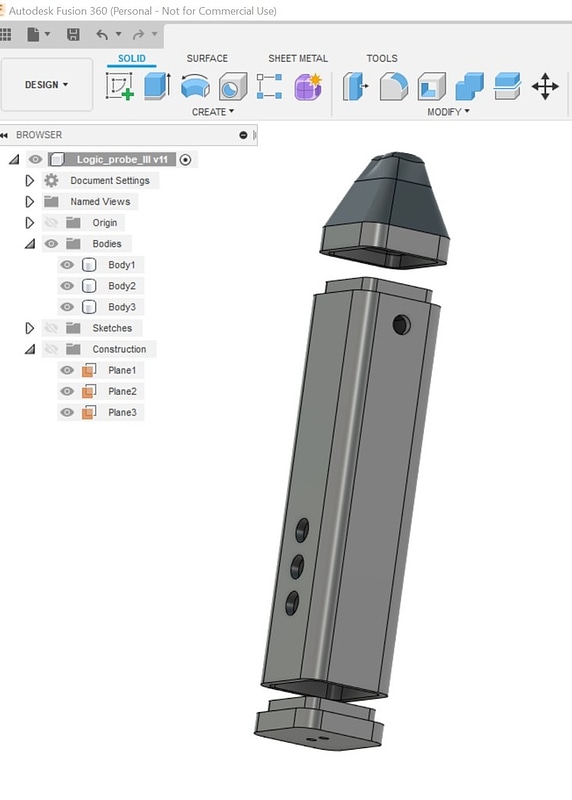Screen dimensions: 572x800
Task: Open the data panel grid icon
Action: coord(5,34)
